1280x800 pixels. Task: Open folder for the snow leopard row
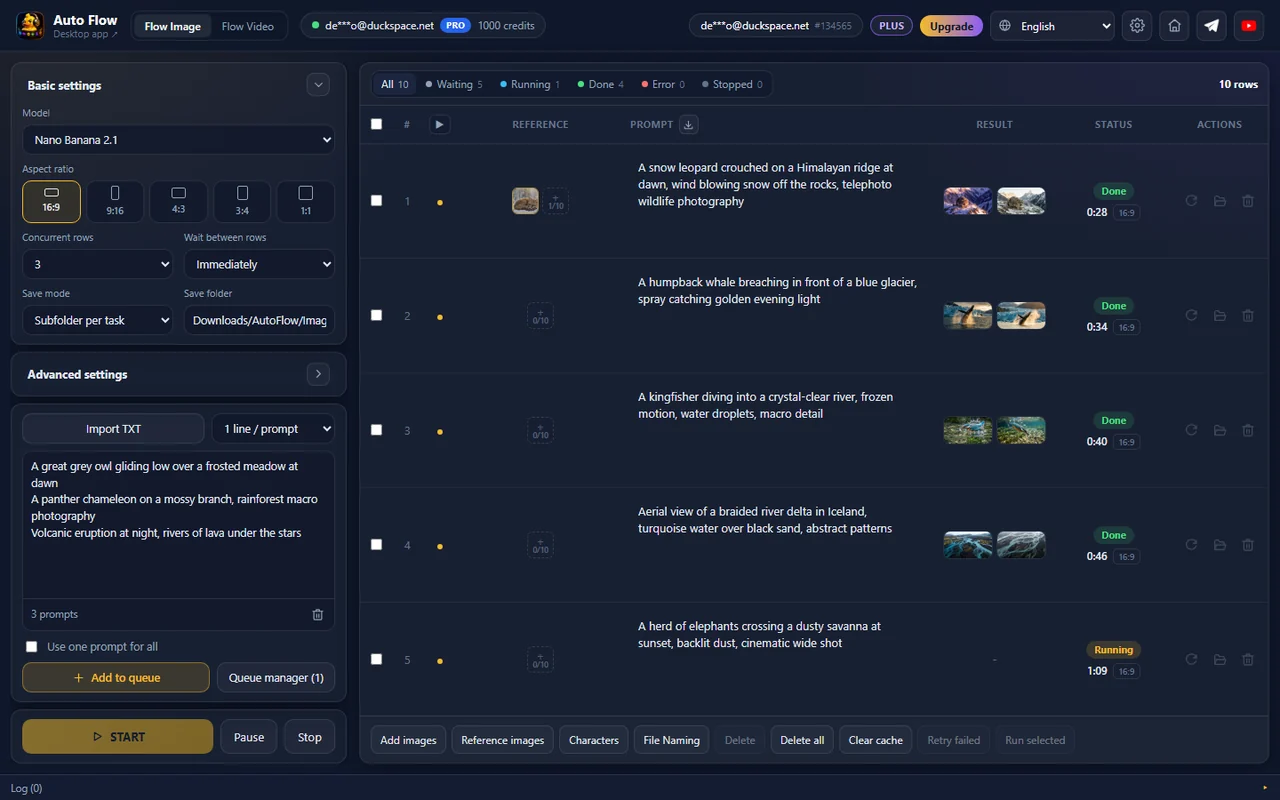pos(1220,201)
